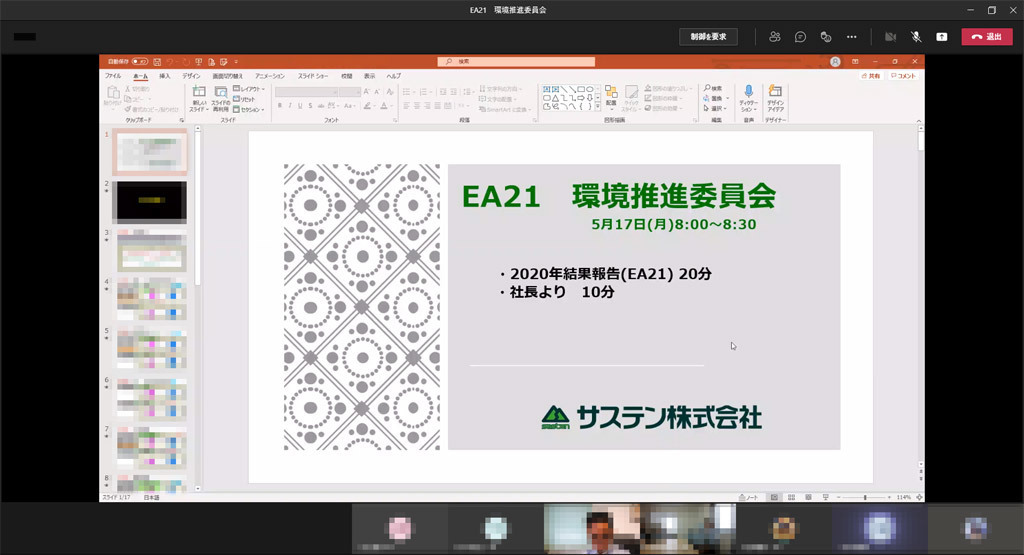Unmute the microphone in Teams
Viewport: 1024px width, 555px height.
[x=916, y=37]
